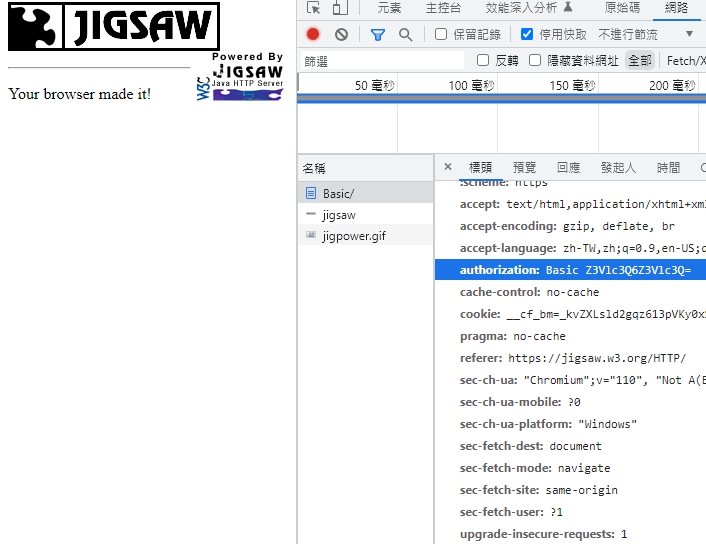
Task: Click the 'Your browser made it!' text
Action: [80, 94]
